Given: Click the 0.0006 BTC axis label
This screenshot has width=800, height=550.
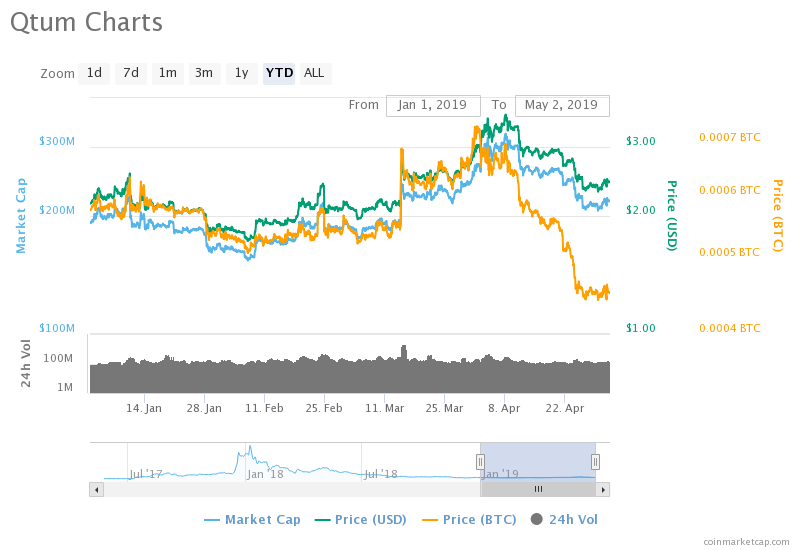Looking at the screenshot, I should pyautogui.click(x=730, y=190).
